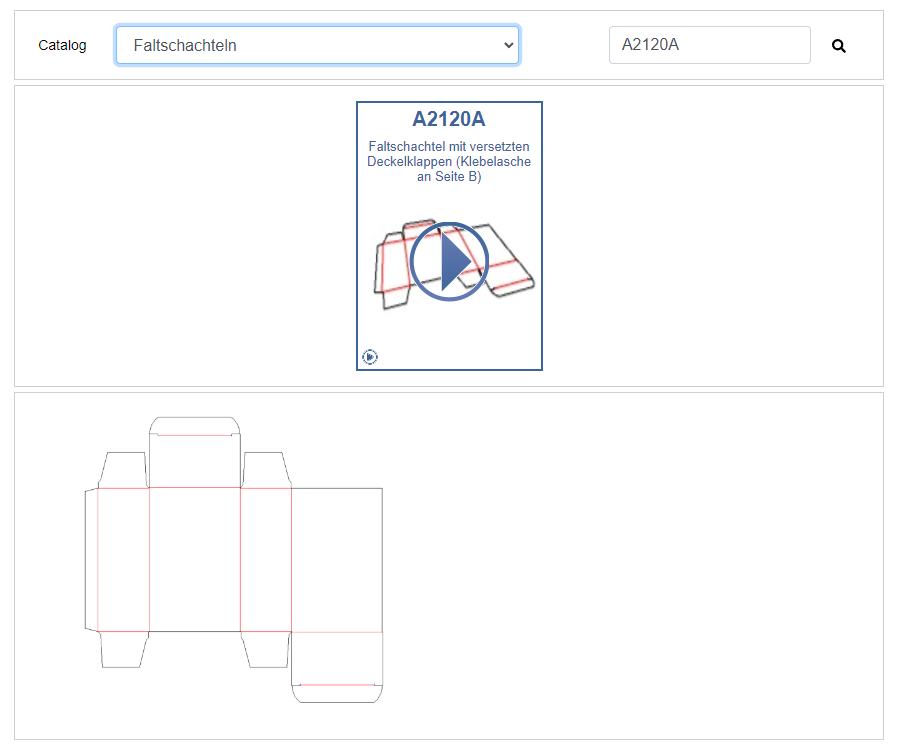Viewport: 901px width, 753px height.
Task: Play the A2120A folding animation
Action: click(449, 262)
